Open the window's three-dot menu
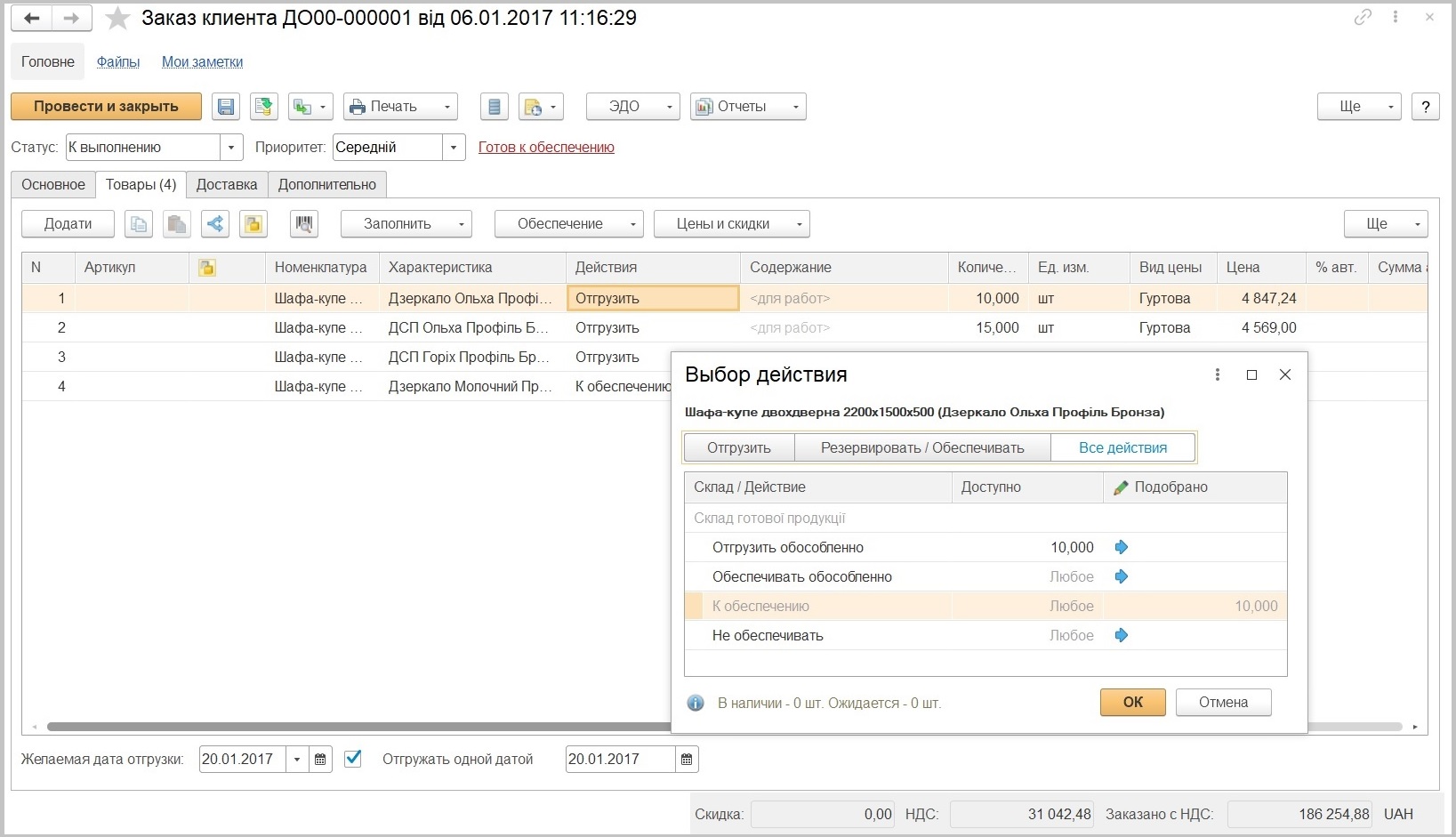This screenshot has height=837, width=1456. tap(1396, 17)
